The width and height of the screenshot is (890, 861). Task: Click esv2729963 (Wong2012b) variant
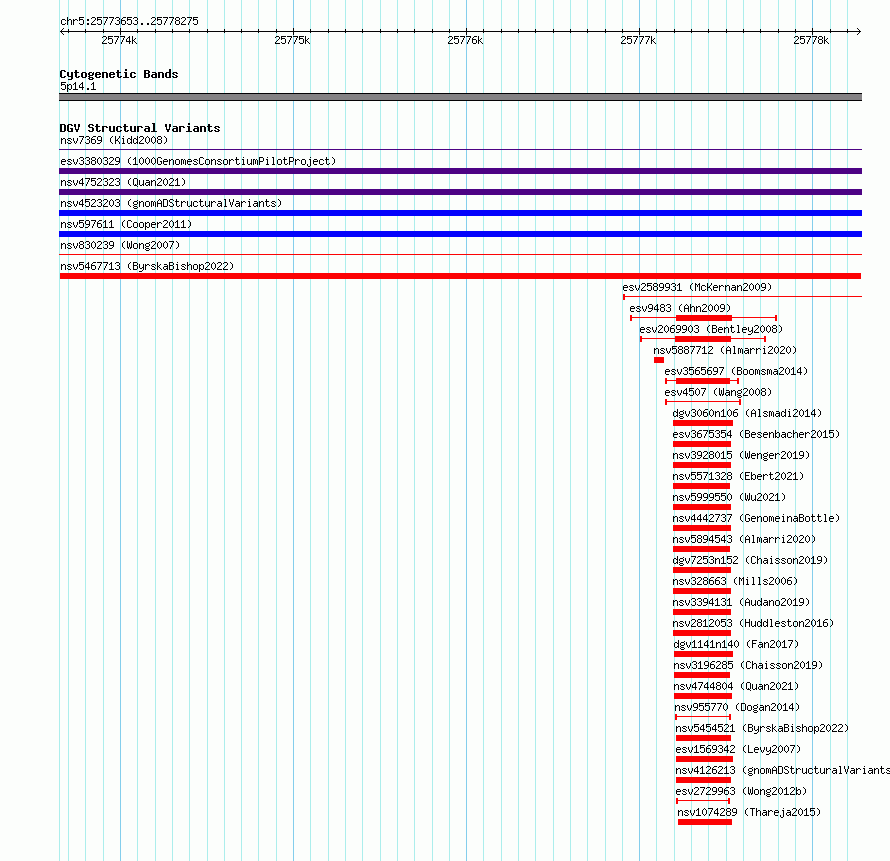coord(741,791)
